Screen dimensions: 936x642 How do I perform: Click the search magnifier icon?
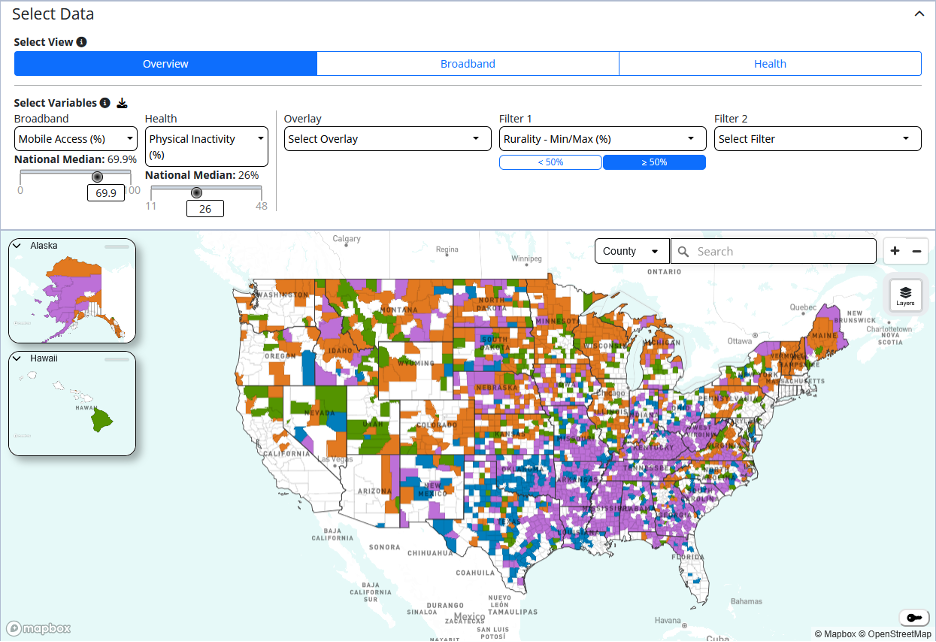(683, 251)
